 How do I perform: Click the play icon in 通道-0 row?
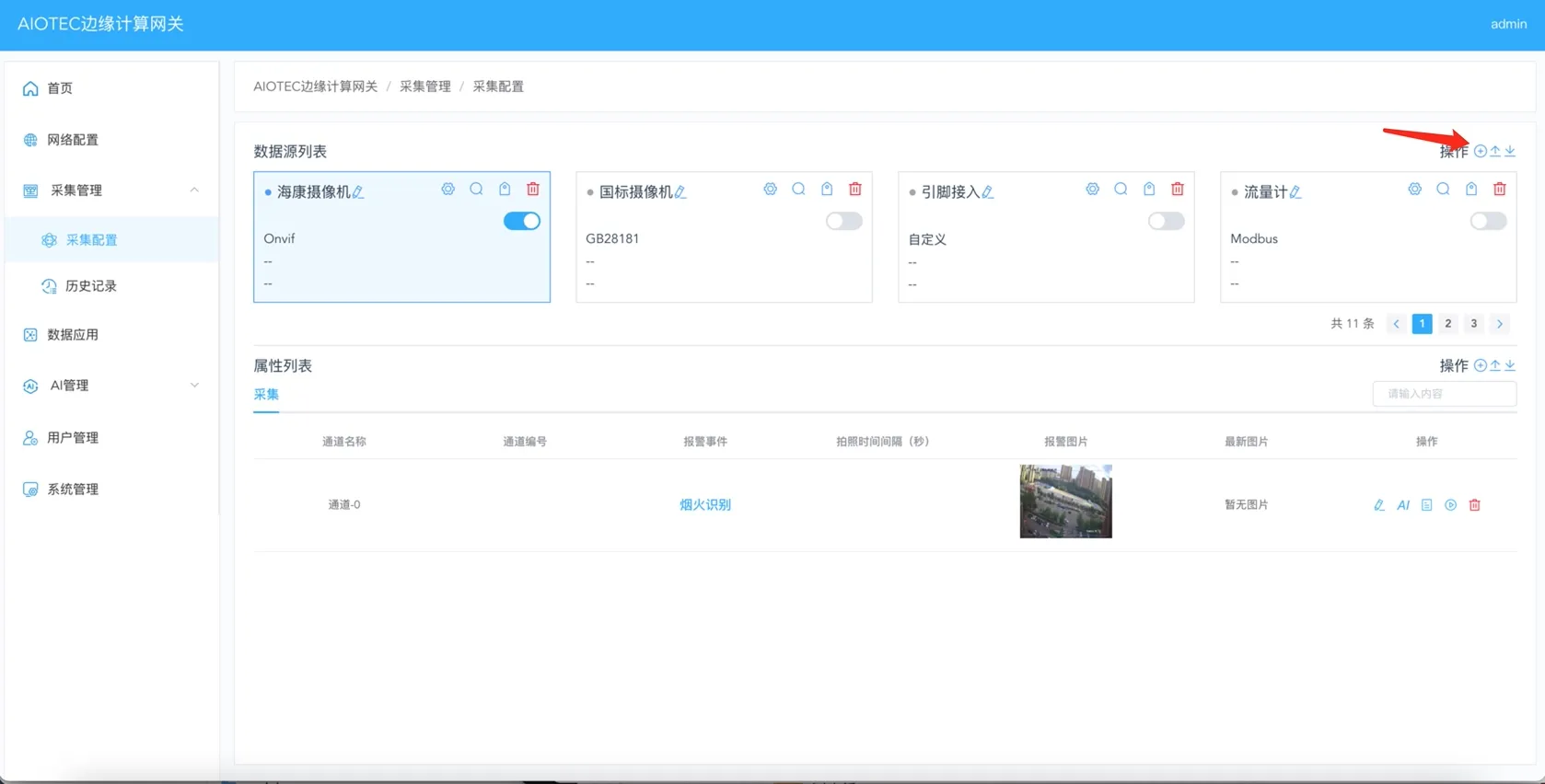pos(1450,505)
